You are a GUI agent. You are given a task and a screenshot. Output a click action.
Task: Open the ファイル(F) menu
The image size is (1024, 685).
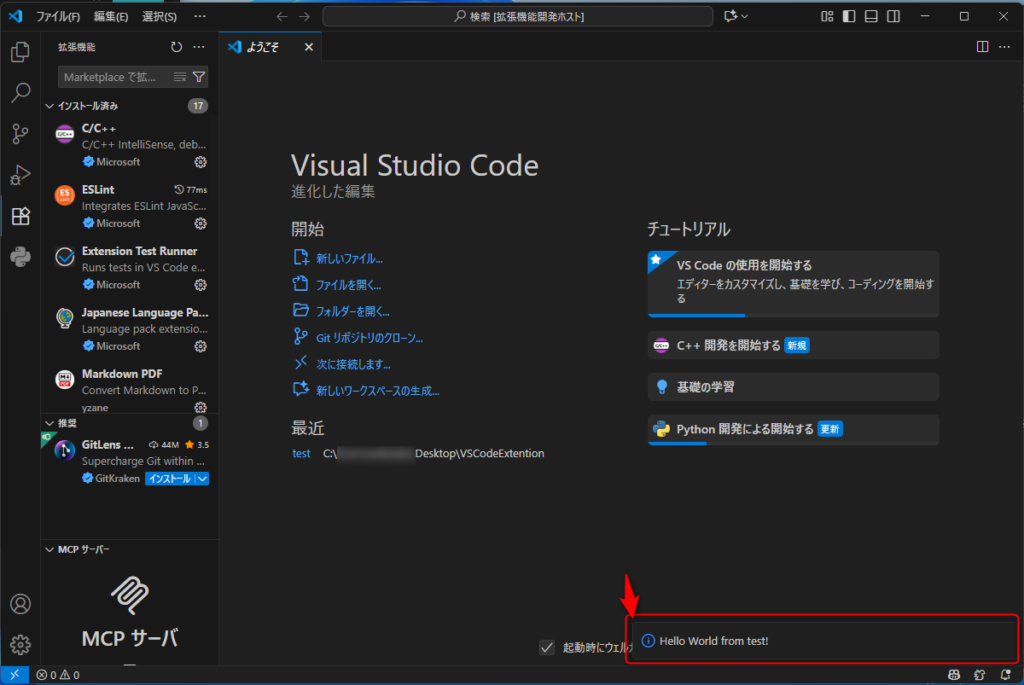[x=57, y=16]
